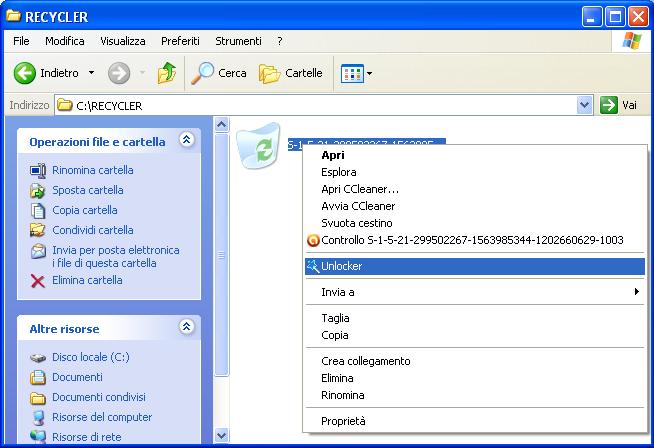Select Avvia CCleaner menu entry
The height and width of the screenshot is (448, 654).
(x=475, y=206)
